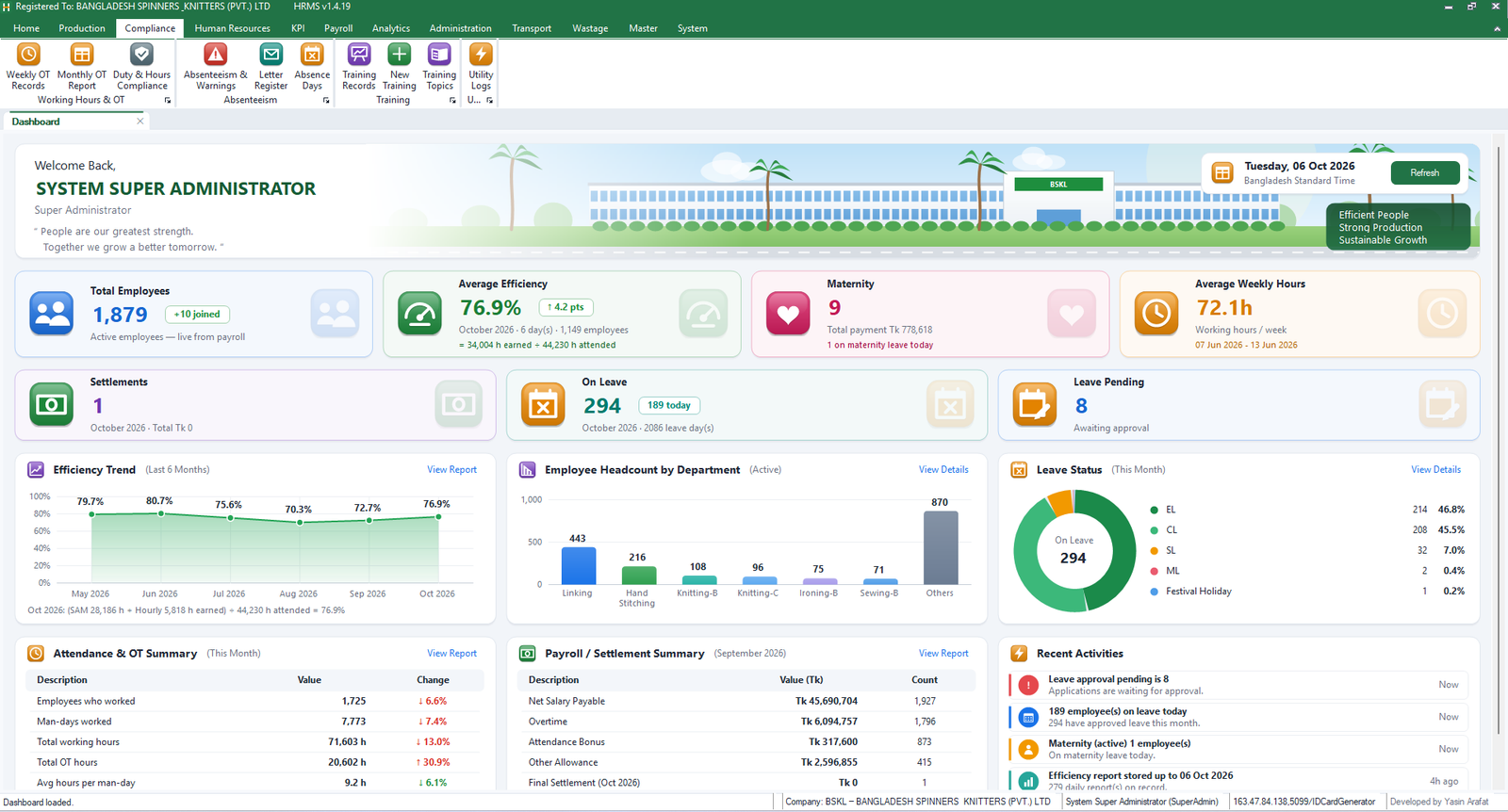The height and width of the screenshot is (812, 1508).
Task: Click the Employee Headcount panel icon
Action: click(528, 469)
